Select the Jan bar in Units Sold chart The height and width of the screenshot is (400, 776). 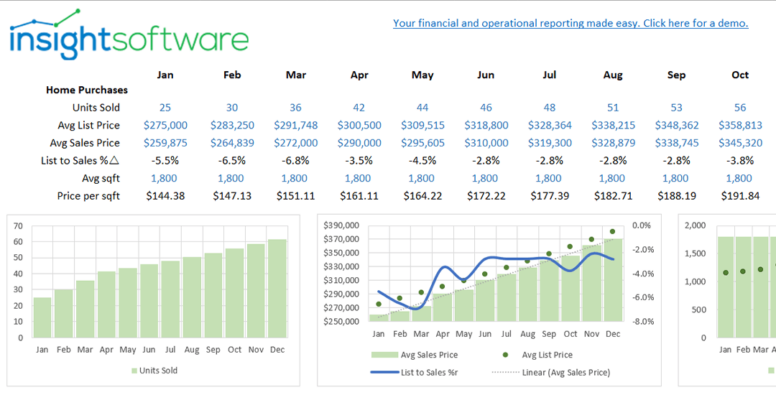click(42, 317)
